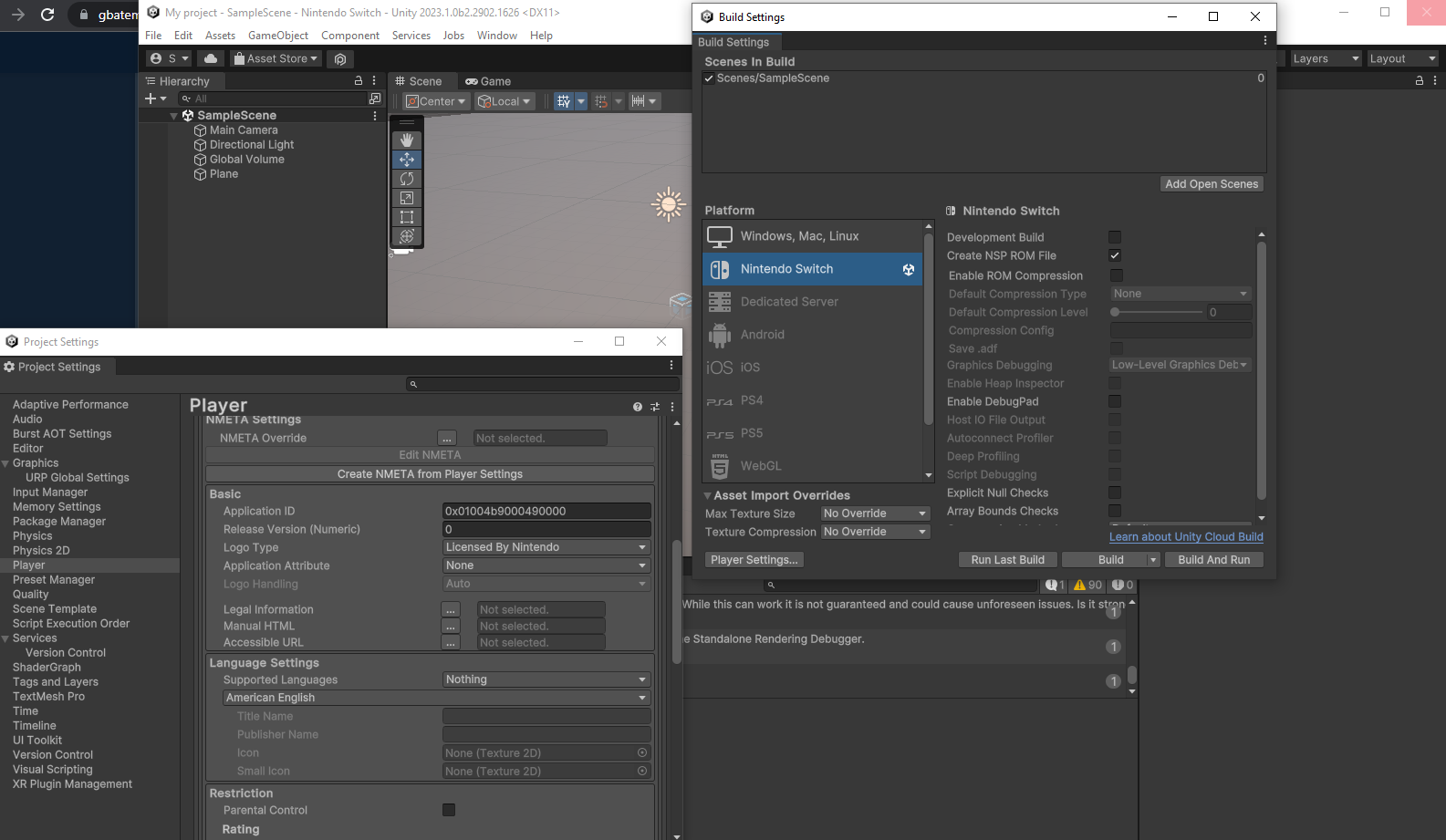
Task: Click Create NMETA from Player Settings
Action: click(x=430, y=474)
